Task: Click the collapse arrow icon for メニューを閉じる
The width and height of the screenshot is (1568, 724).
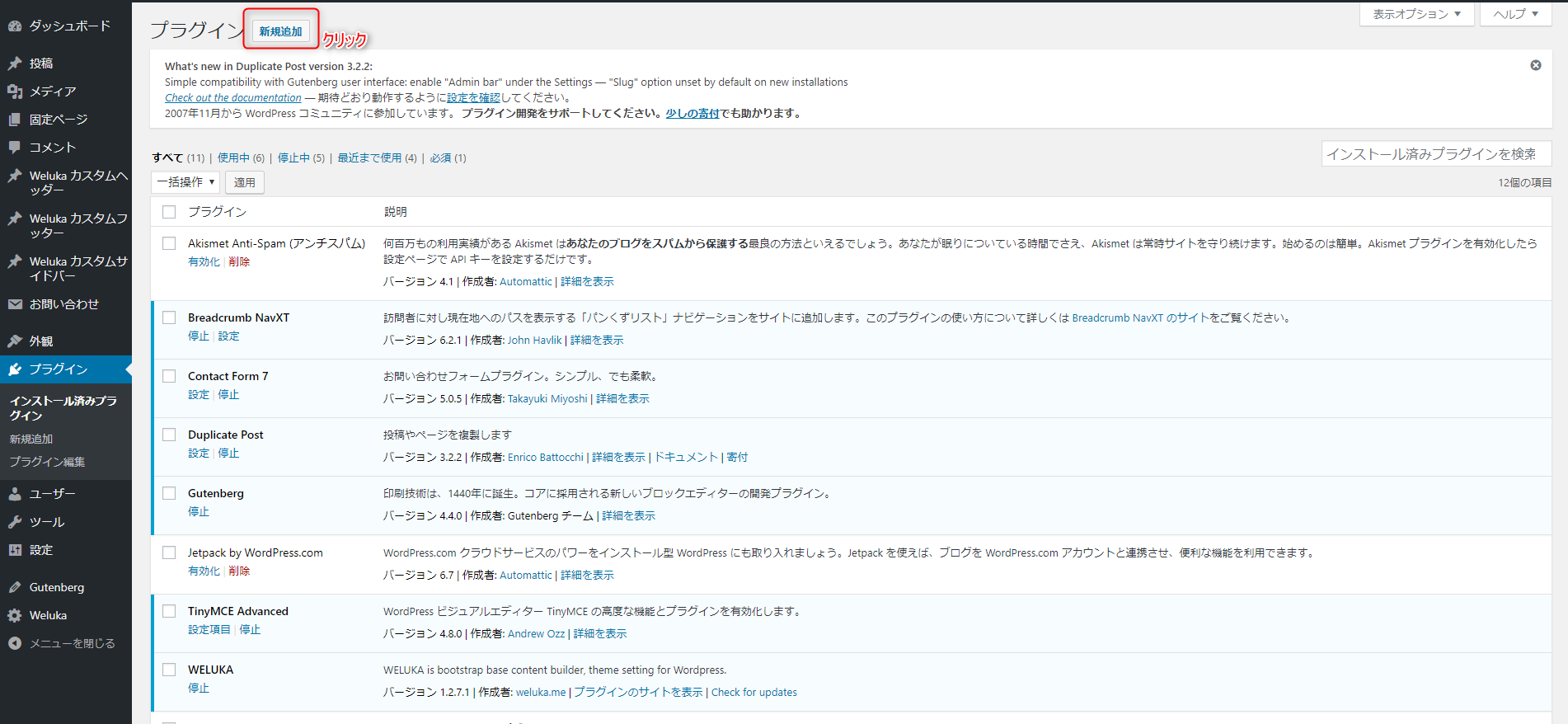Action: tap(15, 644)
